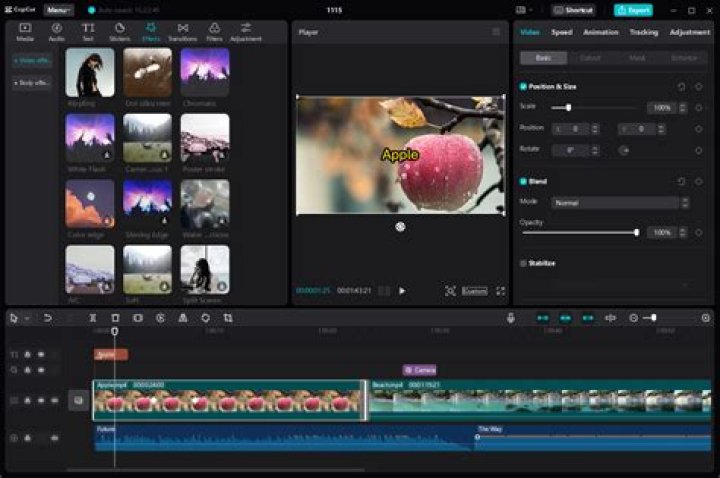
Task: Click the Crop tool in timeline toolbar
Action: coord(228,318)
